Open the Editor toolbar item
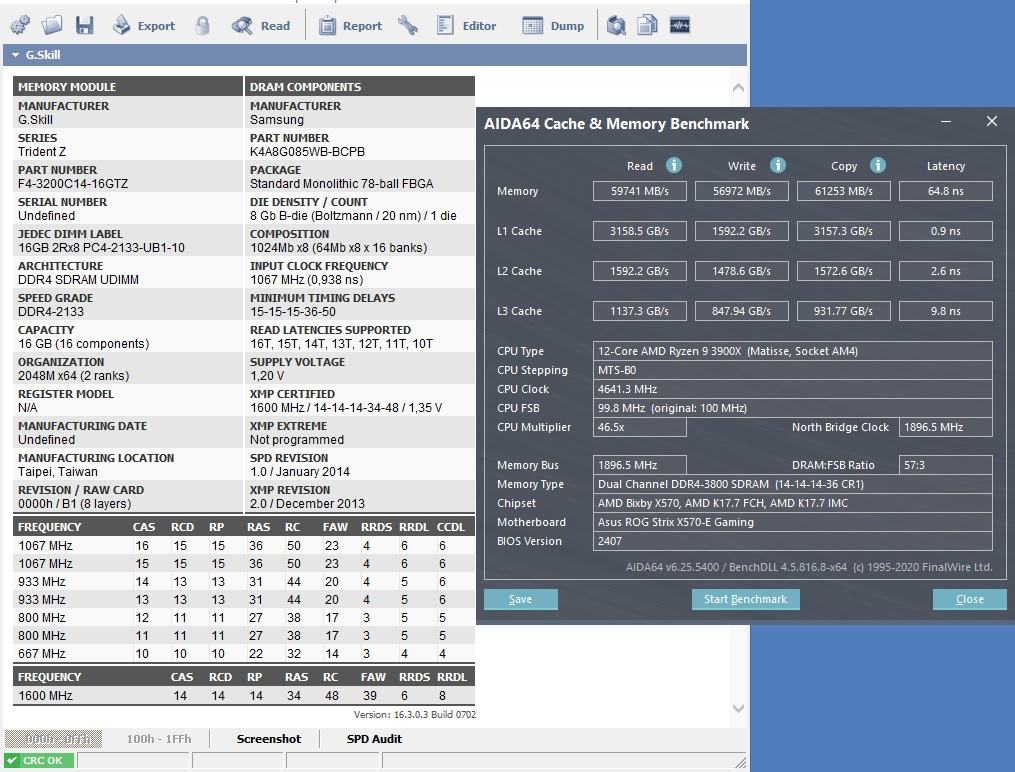This screenshot has height=772, width=1015. coord(466,25)
